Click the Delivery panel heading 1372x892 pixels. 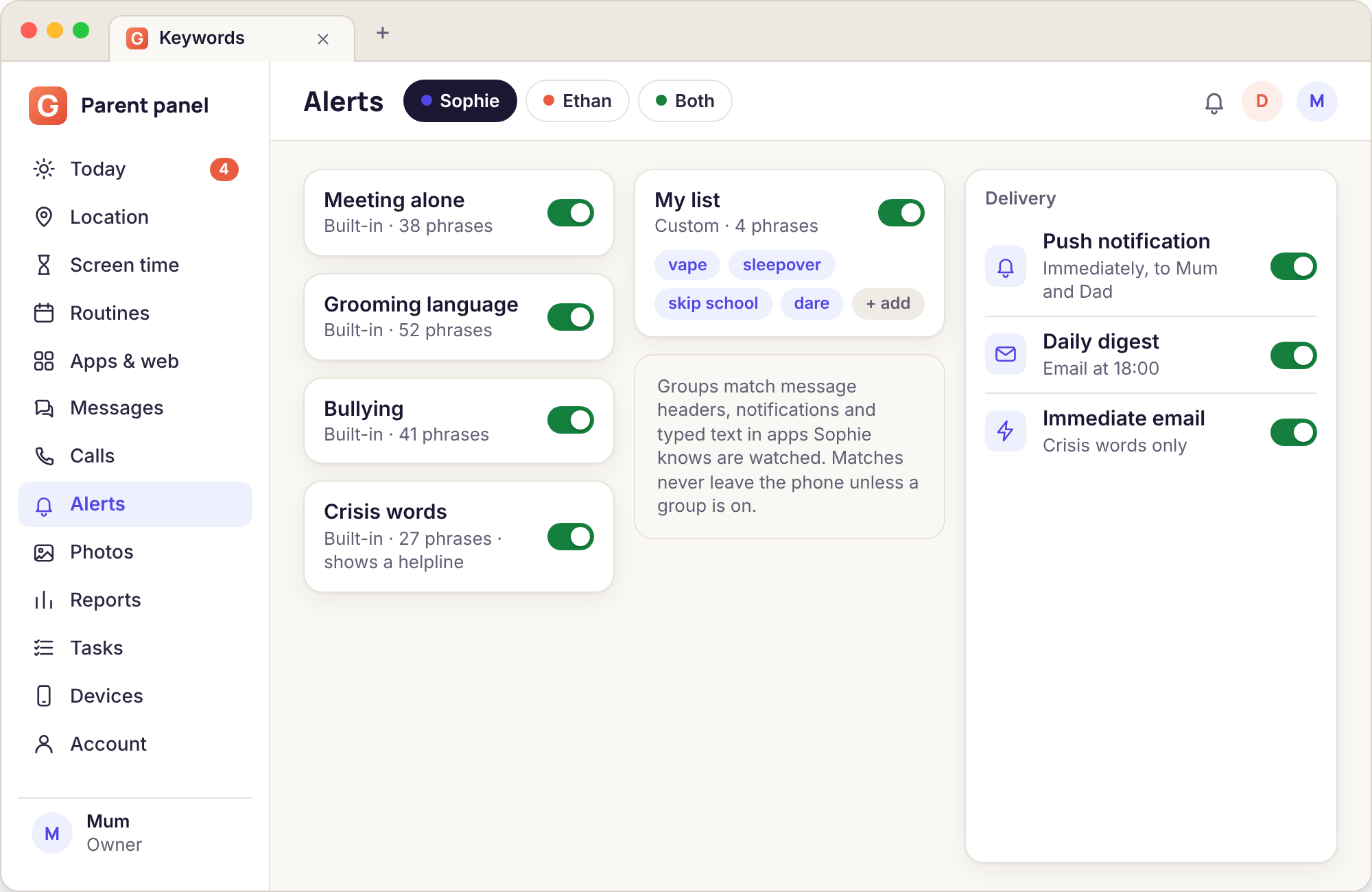1021,198
